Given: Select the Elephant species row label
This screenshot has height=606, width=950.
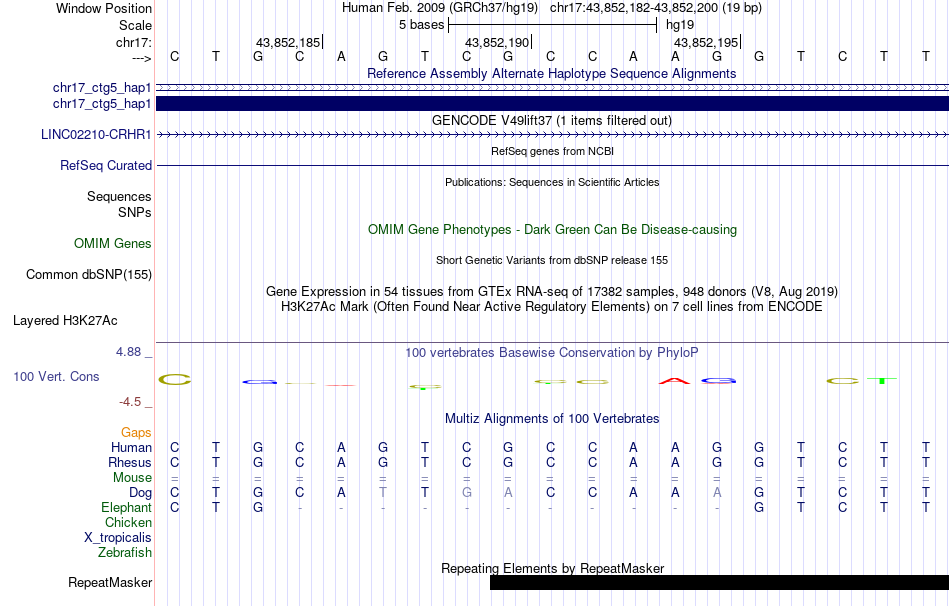Looking at the screenshot, I should (126, 508).
